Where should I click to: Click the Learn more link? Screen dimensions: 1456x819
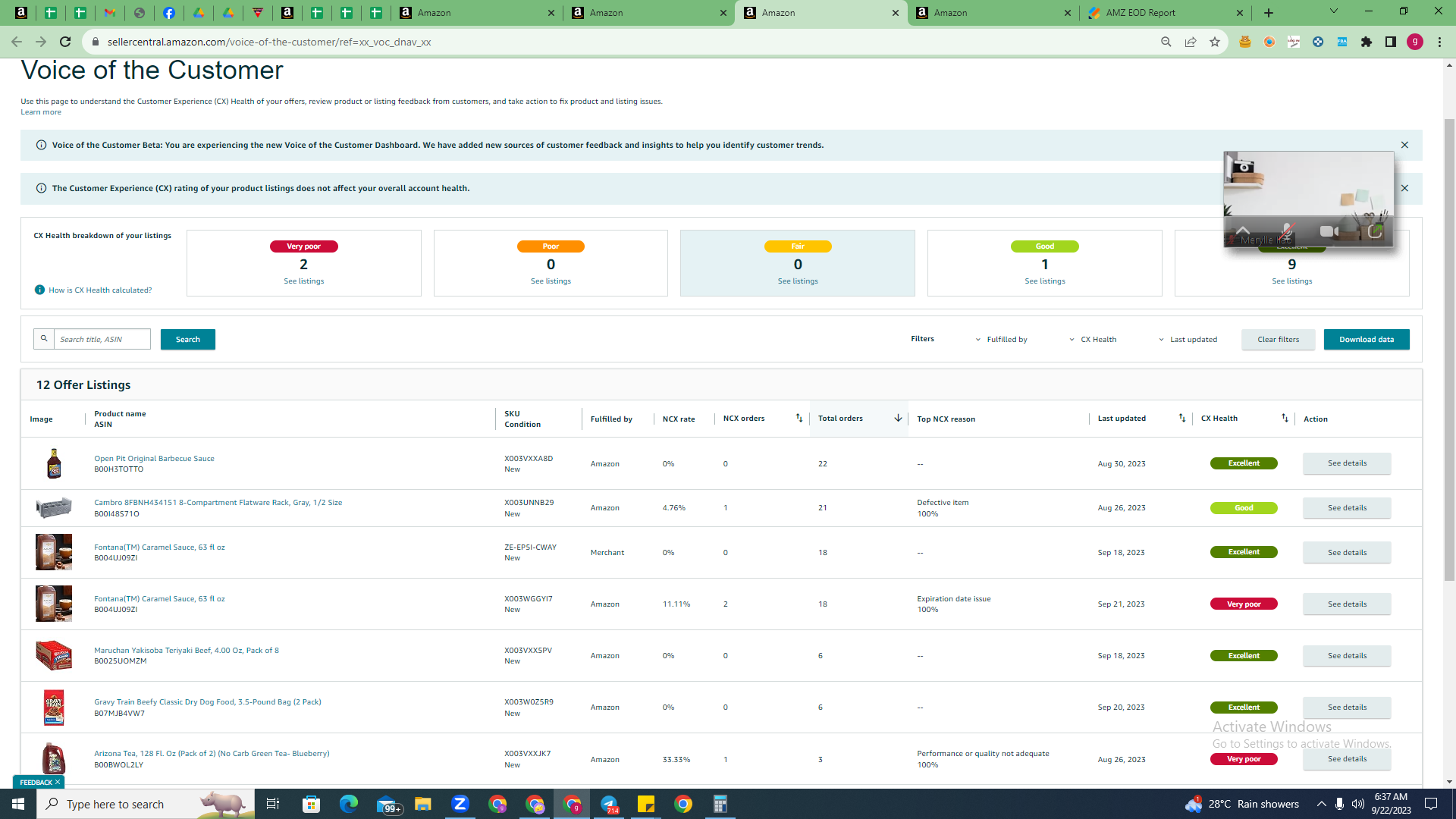click(41, 112)
